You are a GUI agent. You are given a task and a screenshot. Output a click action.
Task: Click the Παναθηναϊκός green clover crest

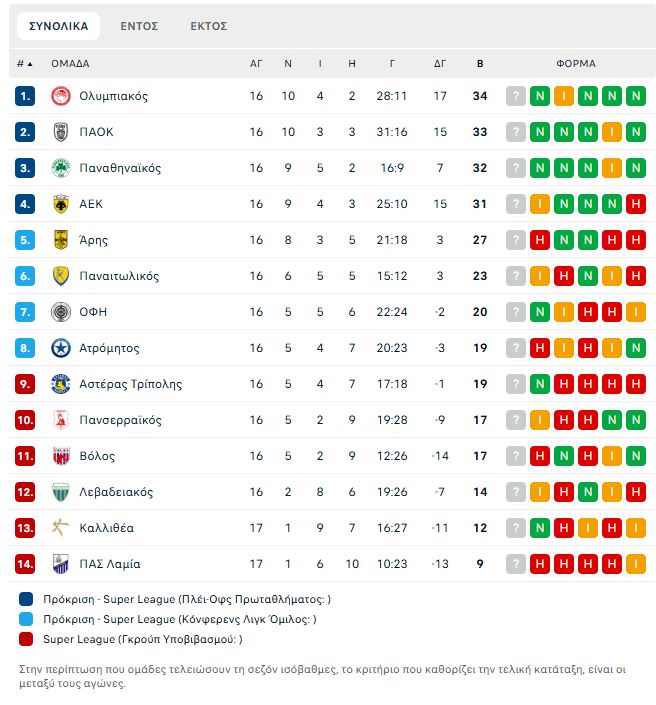pyautogui.click(x=61, y=168)
